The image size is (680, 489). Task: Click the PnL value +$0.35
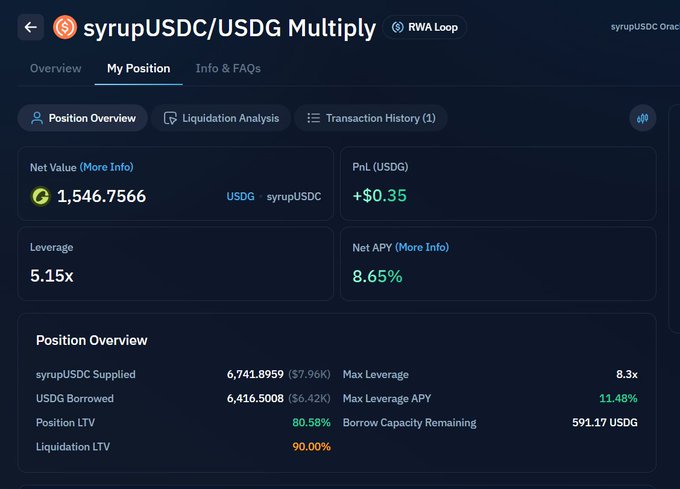[379, 196]
